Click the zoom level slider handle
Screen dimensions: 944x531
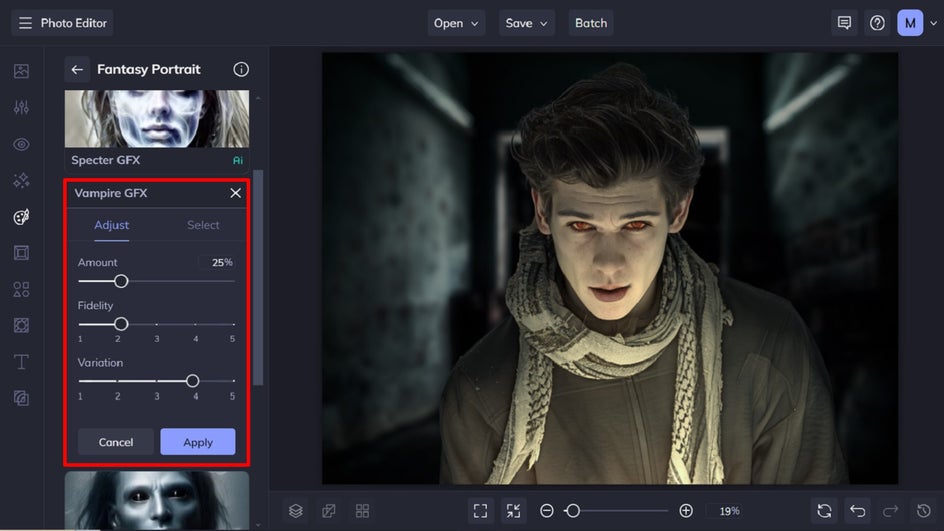coord(573,511)
